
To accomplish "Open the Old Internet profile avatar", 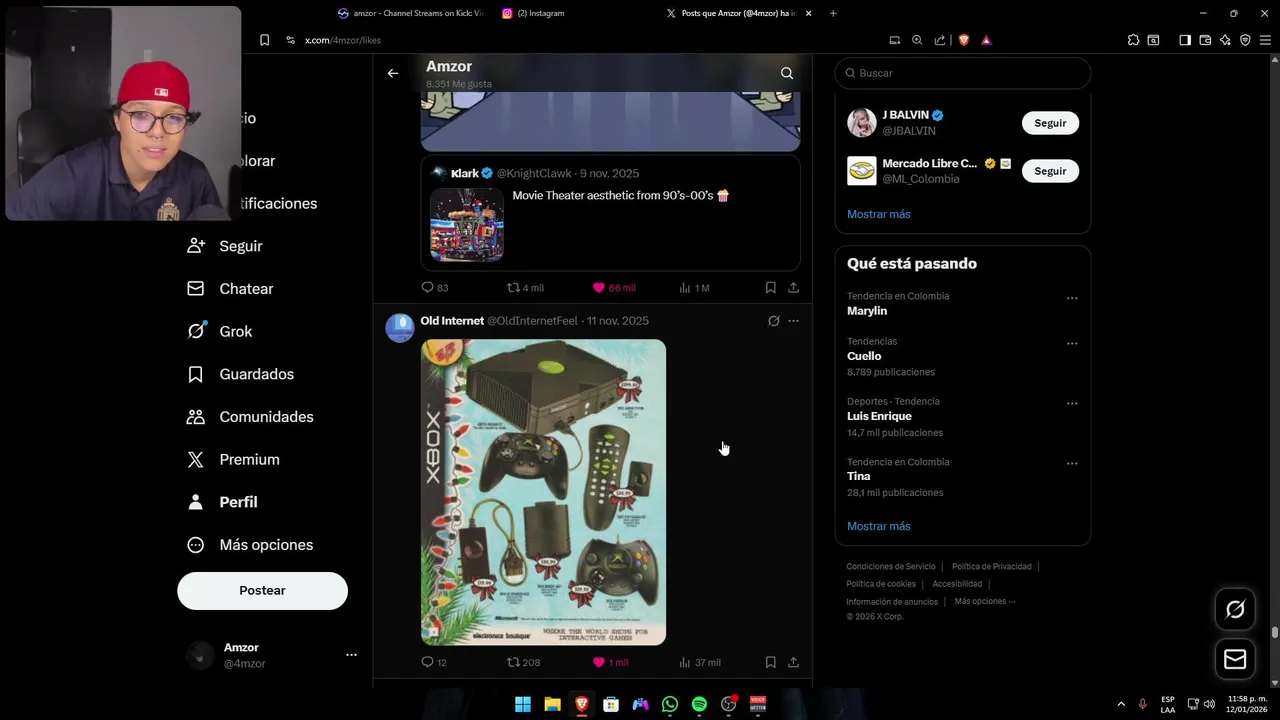I will point(400,328).
